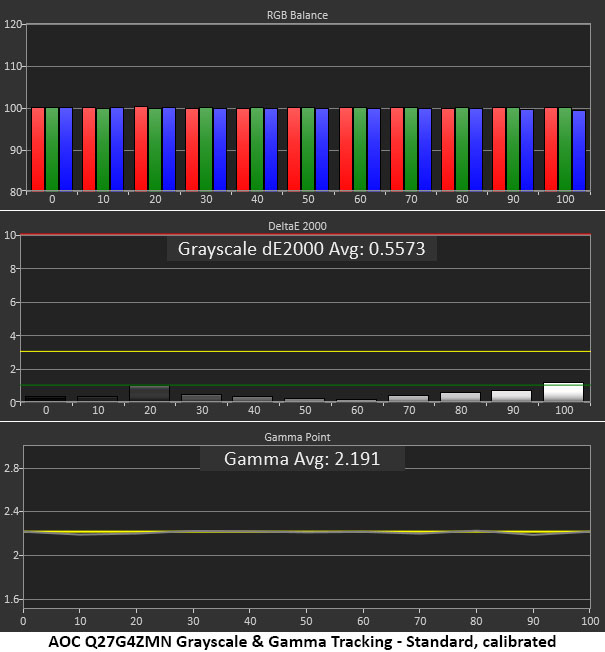Click the blue bar at 100 in RGB Balance
Screen dimensions: 605x652
click(579, 151)
